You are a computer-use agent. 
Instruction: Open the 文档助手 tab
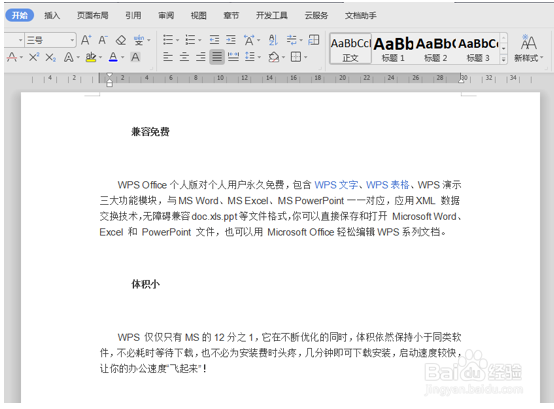[x=360, y=15]
